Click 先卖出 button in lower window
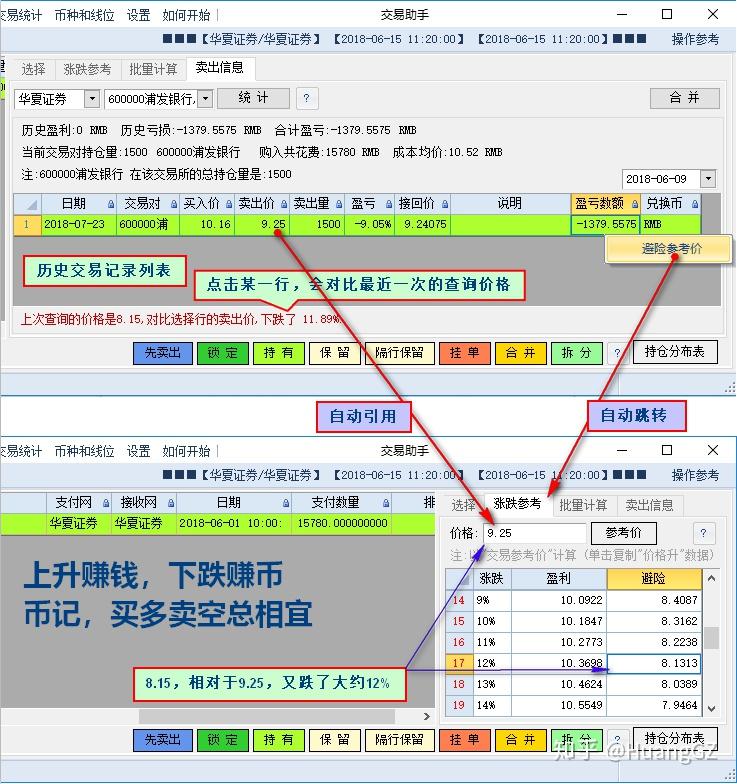Viewport: 737px width, 784px height. 162,740
